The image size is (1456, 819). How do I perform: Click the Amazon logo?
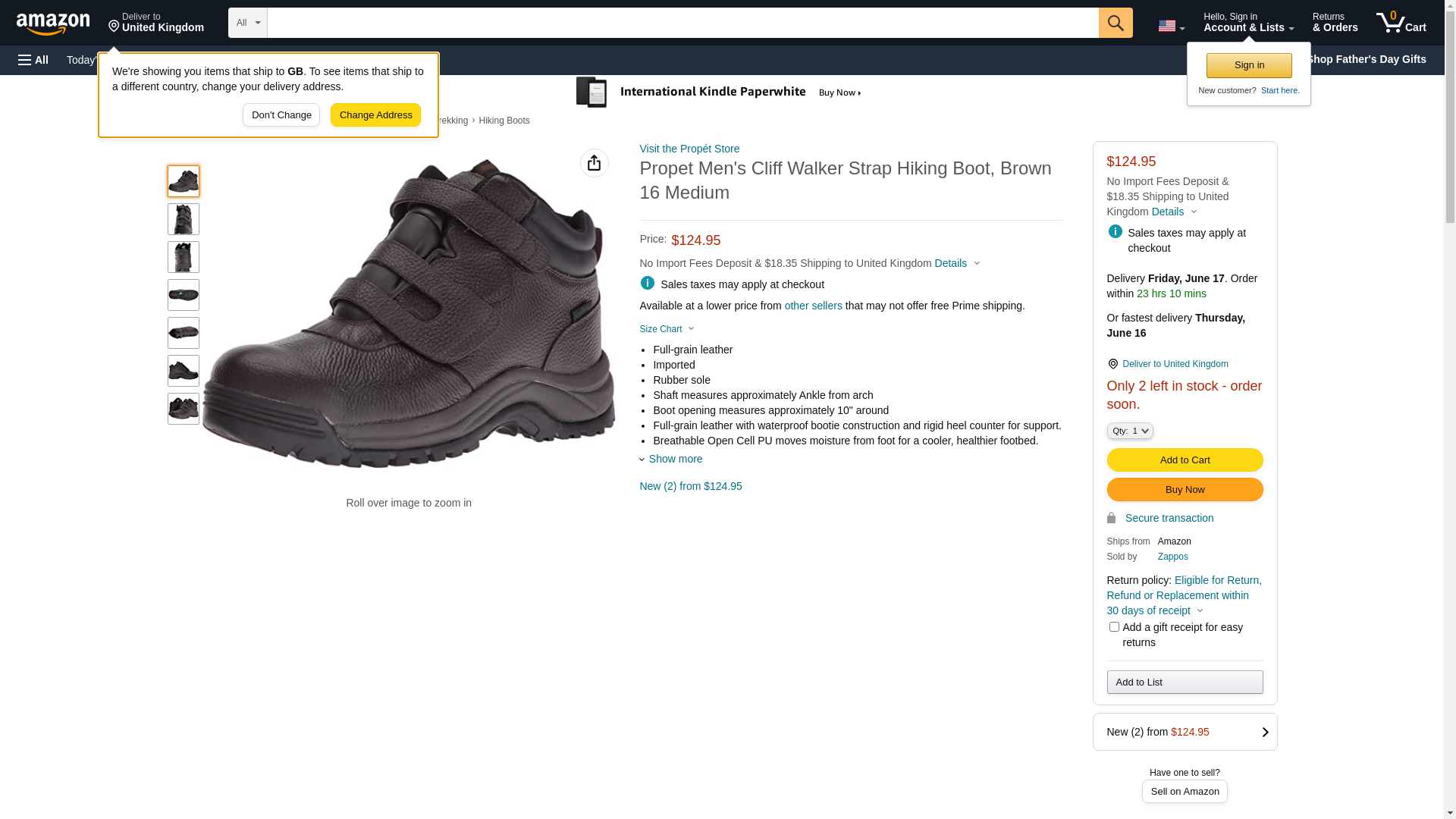tap(53, 24)
